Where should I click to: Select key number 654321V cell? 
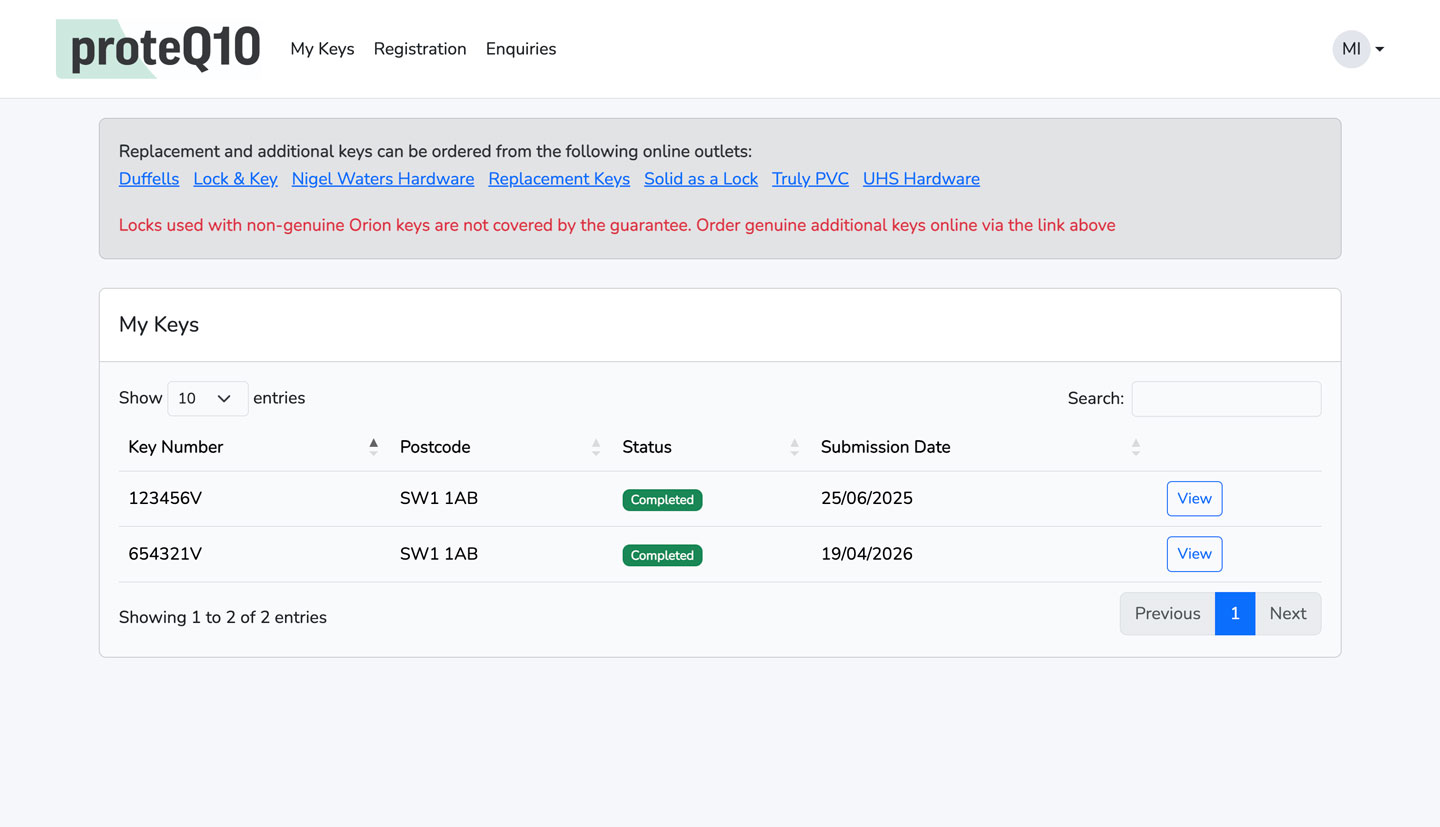point(165,554)
